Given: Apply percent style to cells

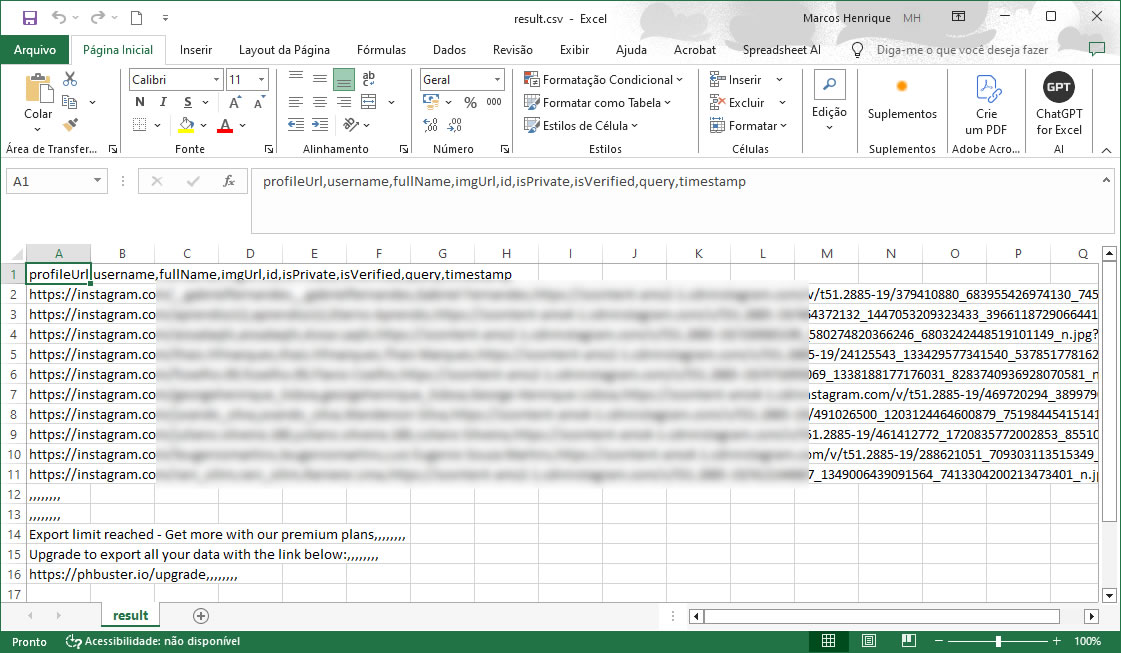Looking at the screenshot, I should (x=470, y=102).
